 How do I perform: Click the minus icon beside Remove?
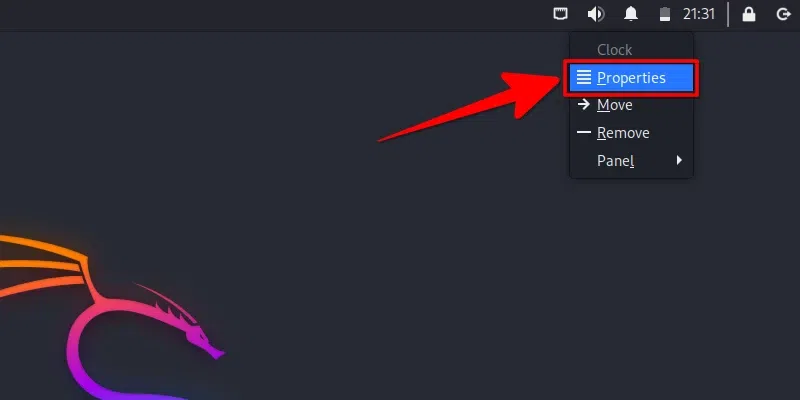(x=584, y=133)
